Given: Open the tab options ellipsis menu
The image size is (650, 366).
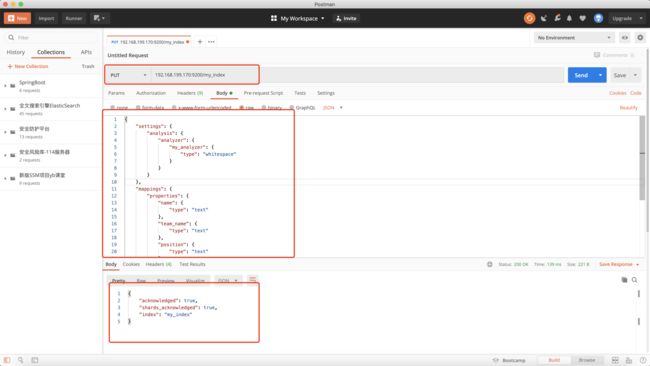Looking at the screenshot, I should pyautogui.click(x=211, y=42).
